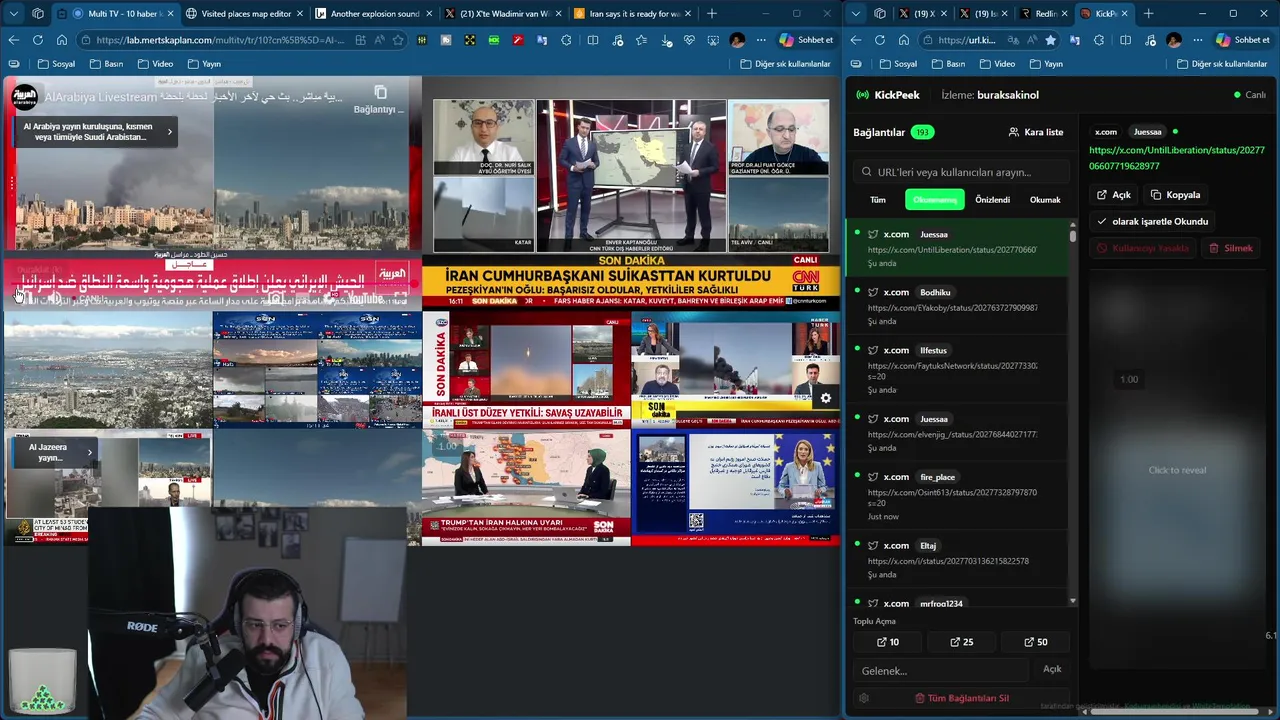The image size is (1280, 720).
Task: Reveal blurred preview 'Click to reveal'
Action: click(1177, 470)
